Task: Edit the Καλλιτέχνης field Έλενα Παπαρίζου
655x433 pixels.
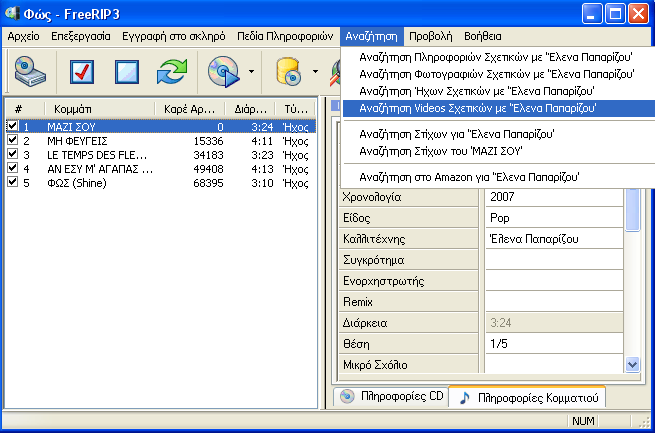Action: 554,238
